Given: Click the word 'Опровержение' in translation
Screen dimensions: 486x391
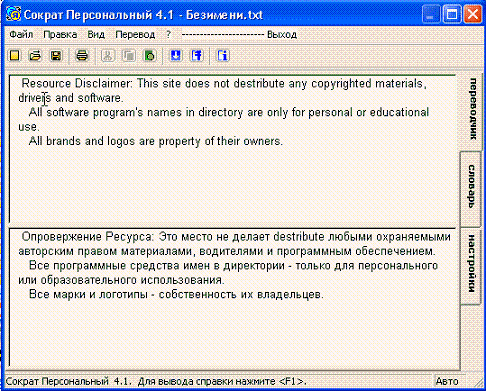Looking at the screenshot, I should [62, 237].
